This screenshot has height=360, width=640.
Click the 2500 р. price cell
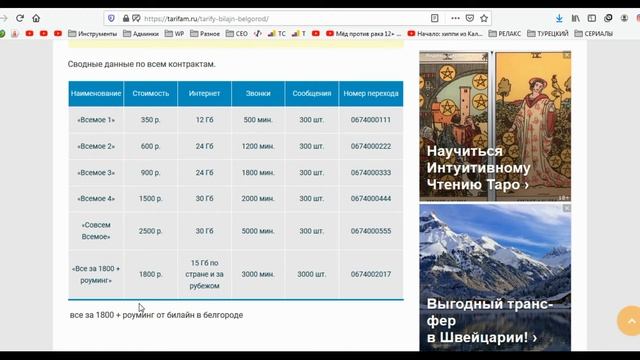[x=151, y=231]
